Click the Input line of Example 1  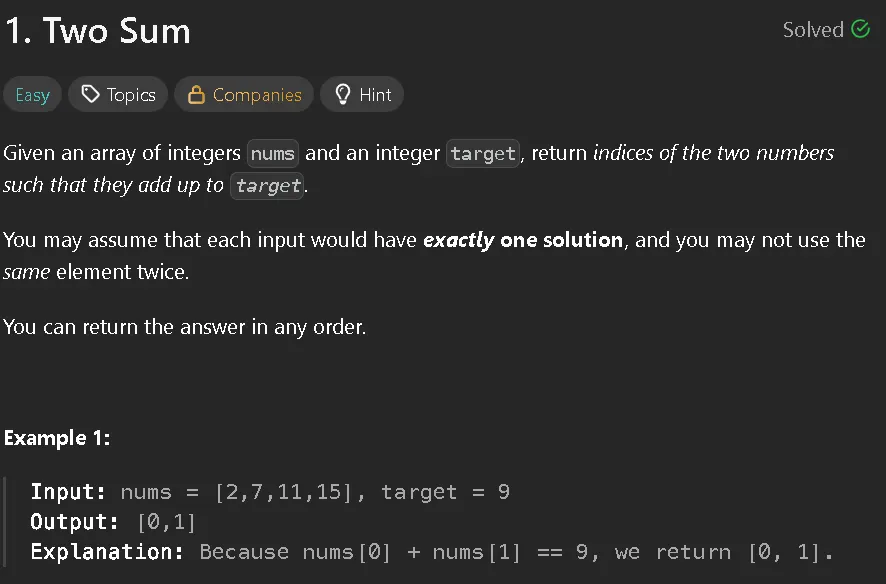pyautogui.click(x=270, y=492)
